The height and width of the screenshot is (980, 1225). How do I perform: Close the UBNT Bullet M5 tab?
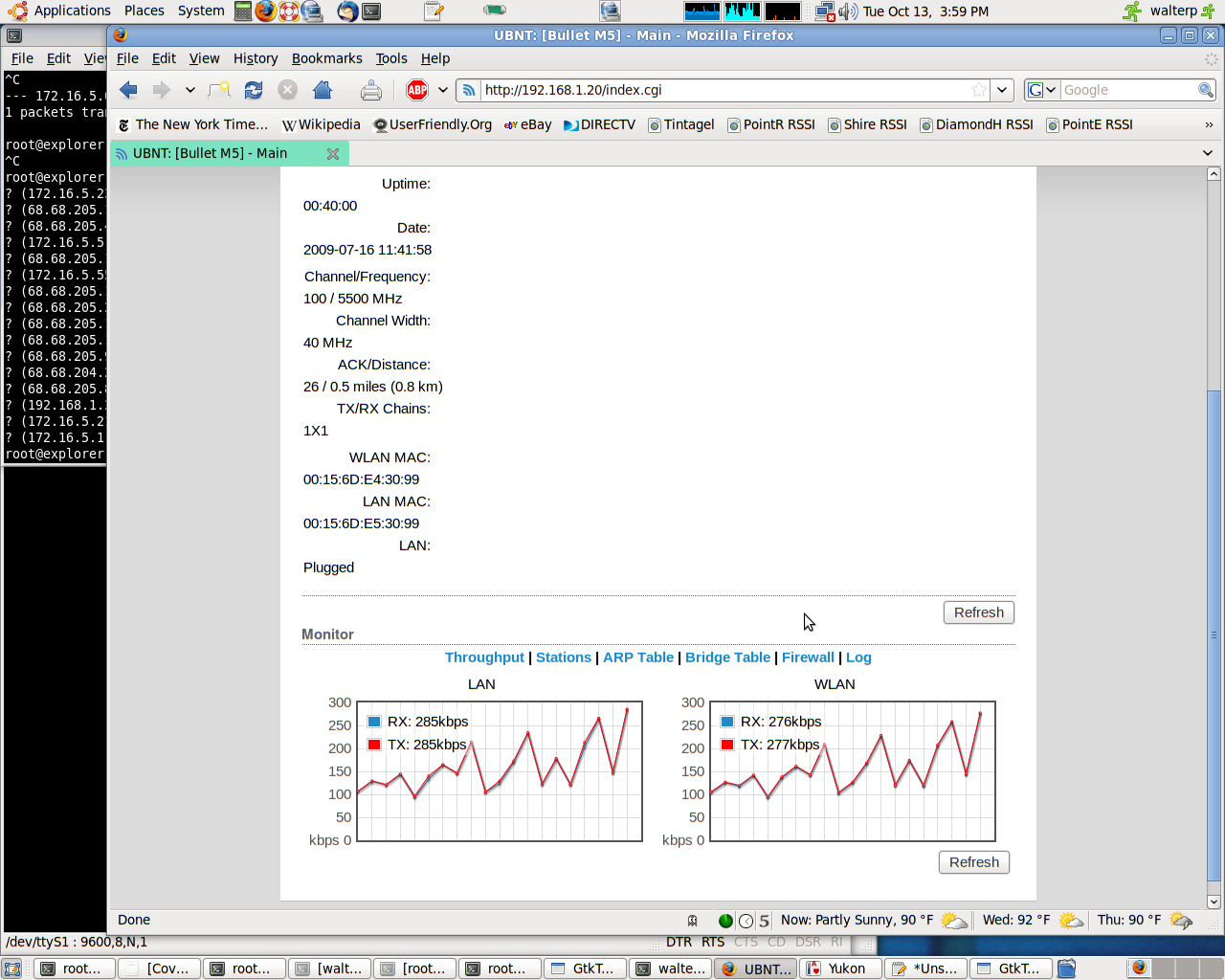[x=333, y=154]
